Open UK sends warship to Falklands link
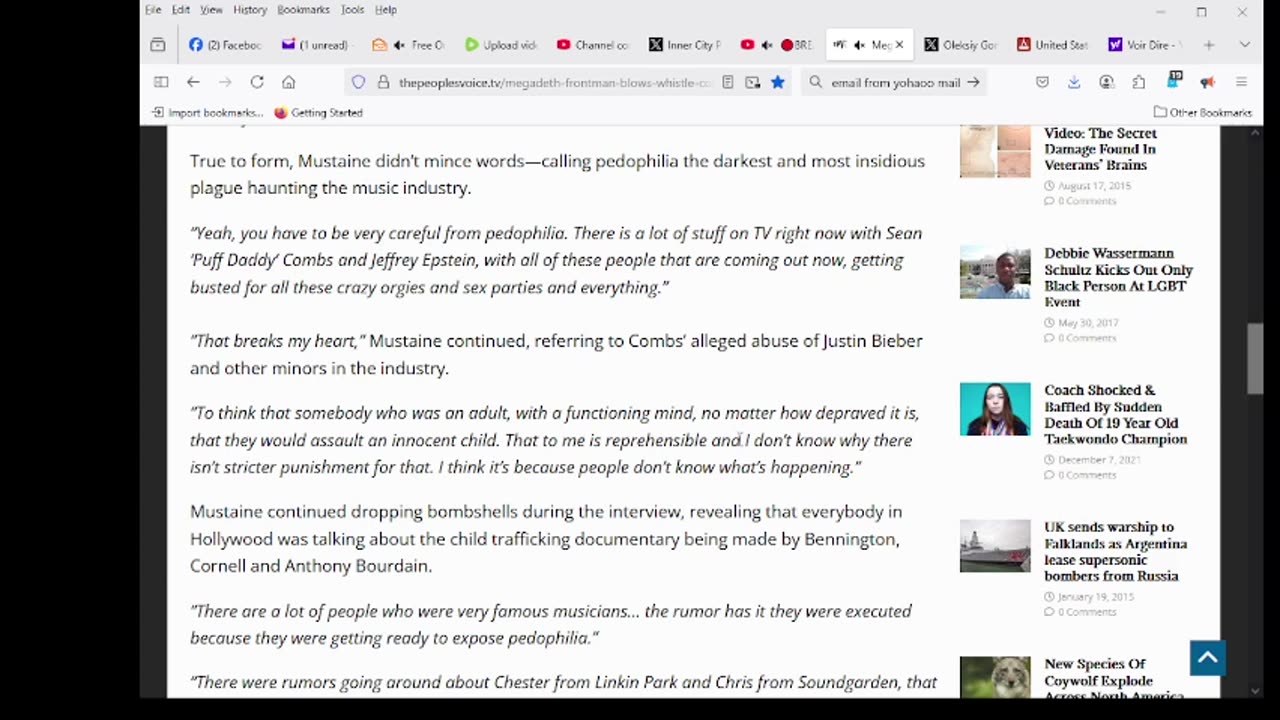The height and width of the screenshot is (720, 1280). (x=1115, y=551)
